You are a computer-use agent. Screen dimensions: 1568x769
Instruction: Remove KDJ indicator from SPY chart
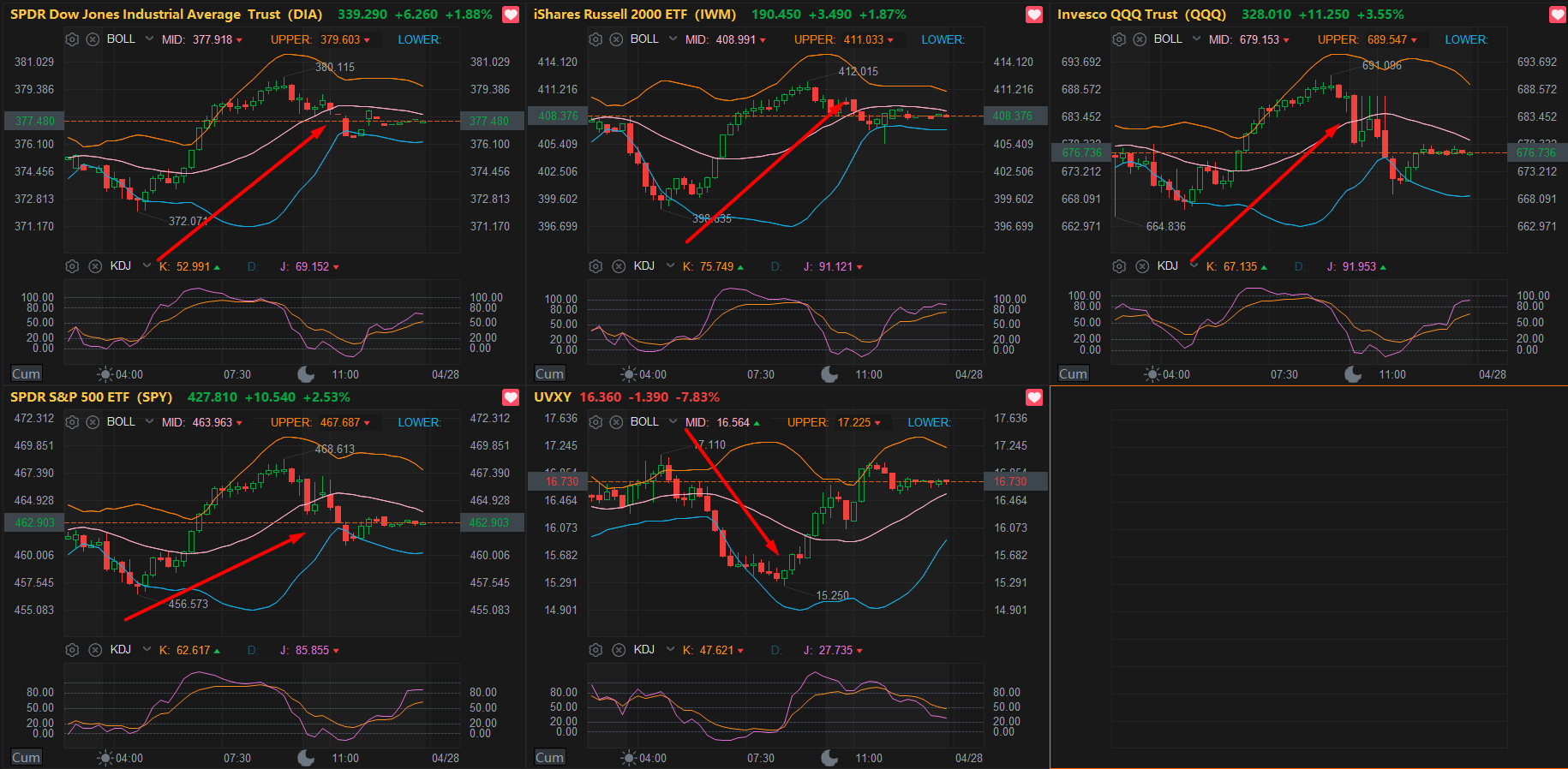pos(95,650)
